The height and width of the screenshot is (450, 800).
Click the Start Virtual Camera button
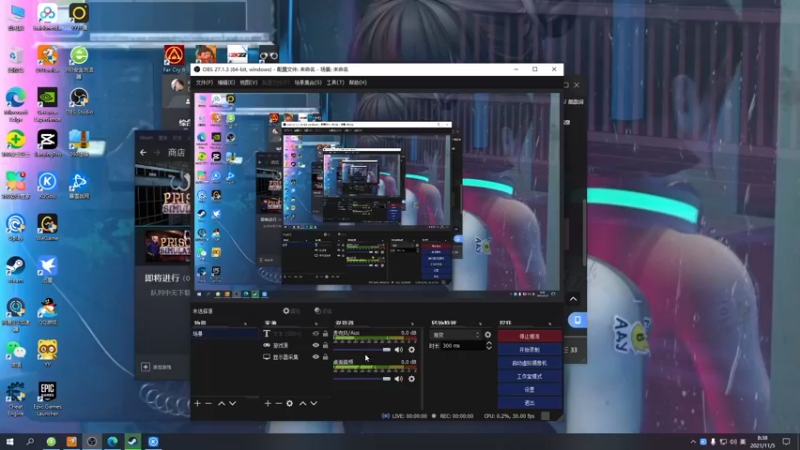(x=530, y=363)
